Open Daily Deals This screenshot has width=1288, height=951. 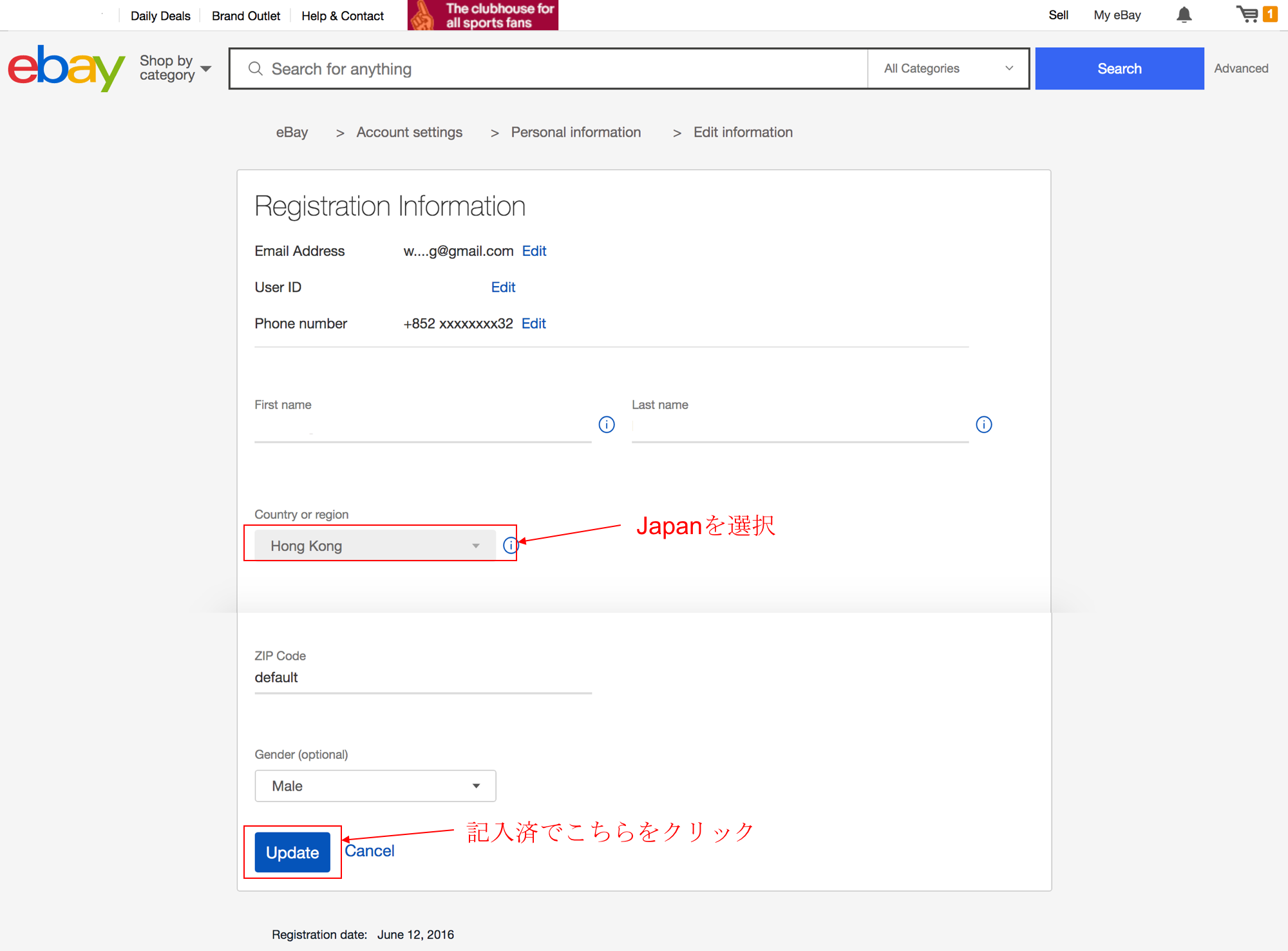[x=160, y=15]
